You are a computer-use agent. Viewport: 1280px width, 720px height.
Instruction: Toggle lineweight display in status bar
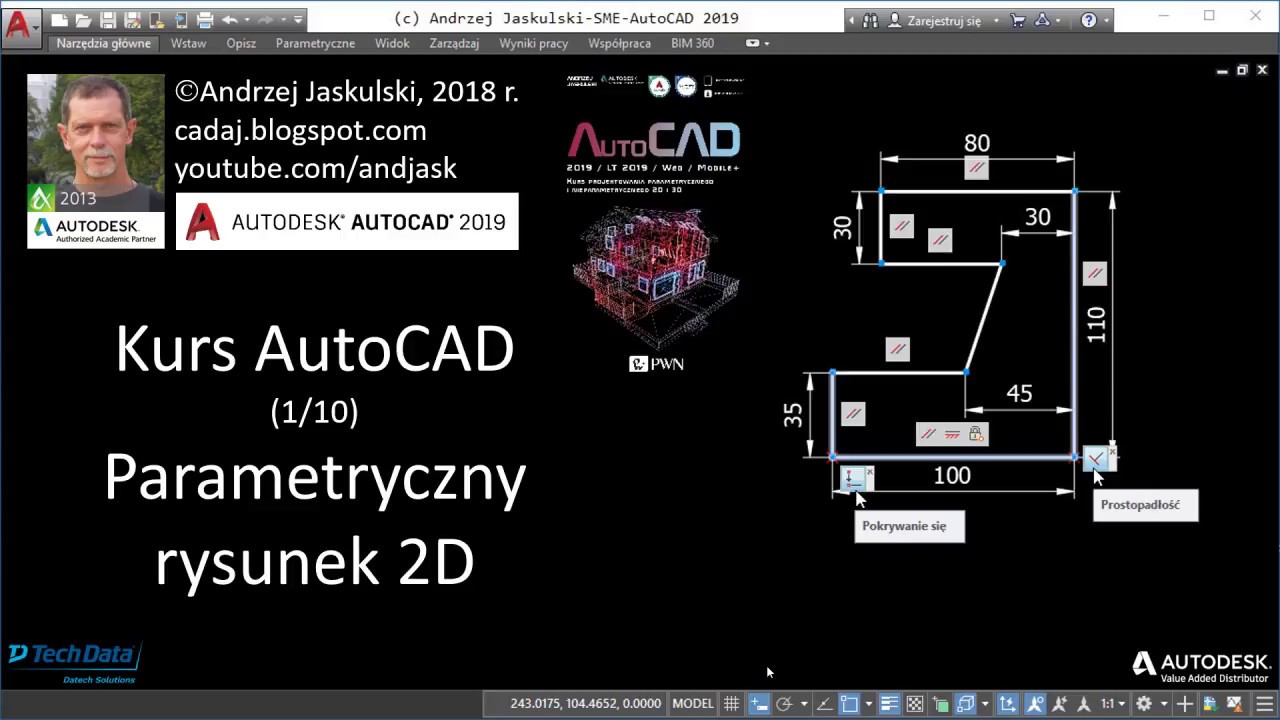tap(889, 704)
